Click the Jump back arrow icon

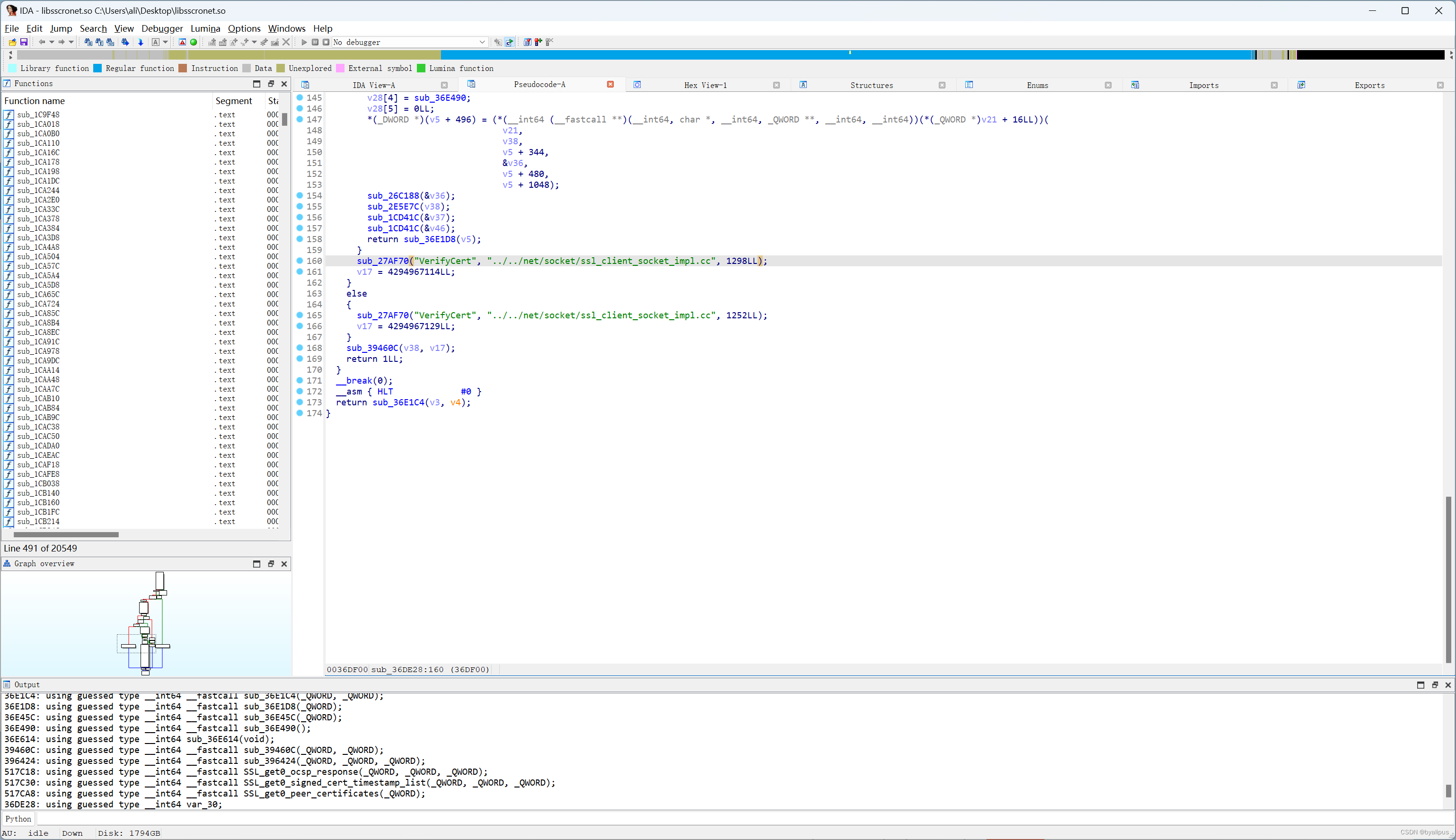click(42, 42)
